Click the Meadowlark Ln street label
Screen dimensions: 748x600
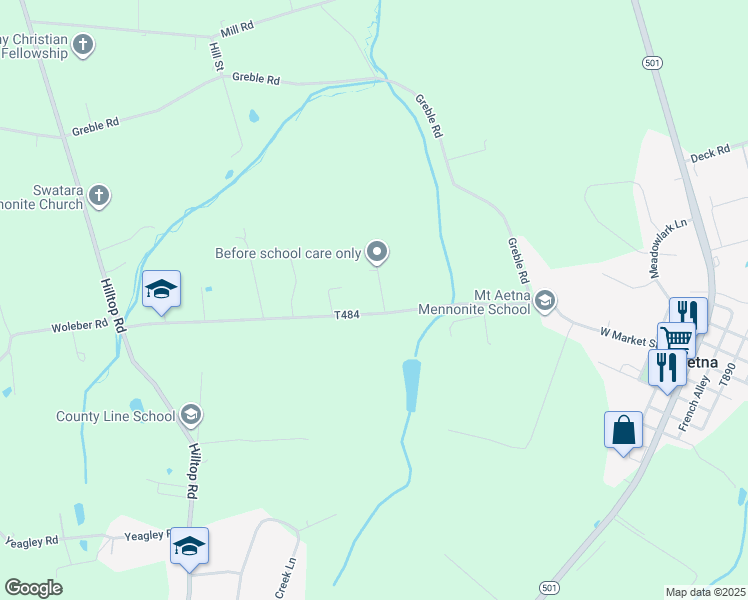point(668,248)
